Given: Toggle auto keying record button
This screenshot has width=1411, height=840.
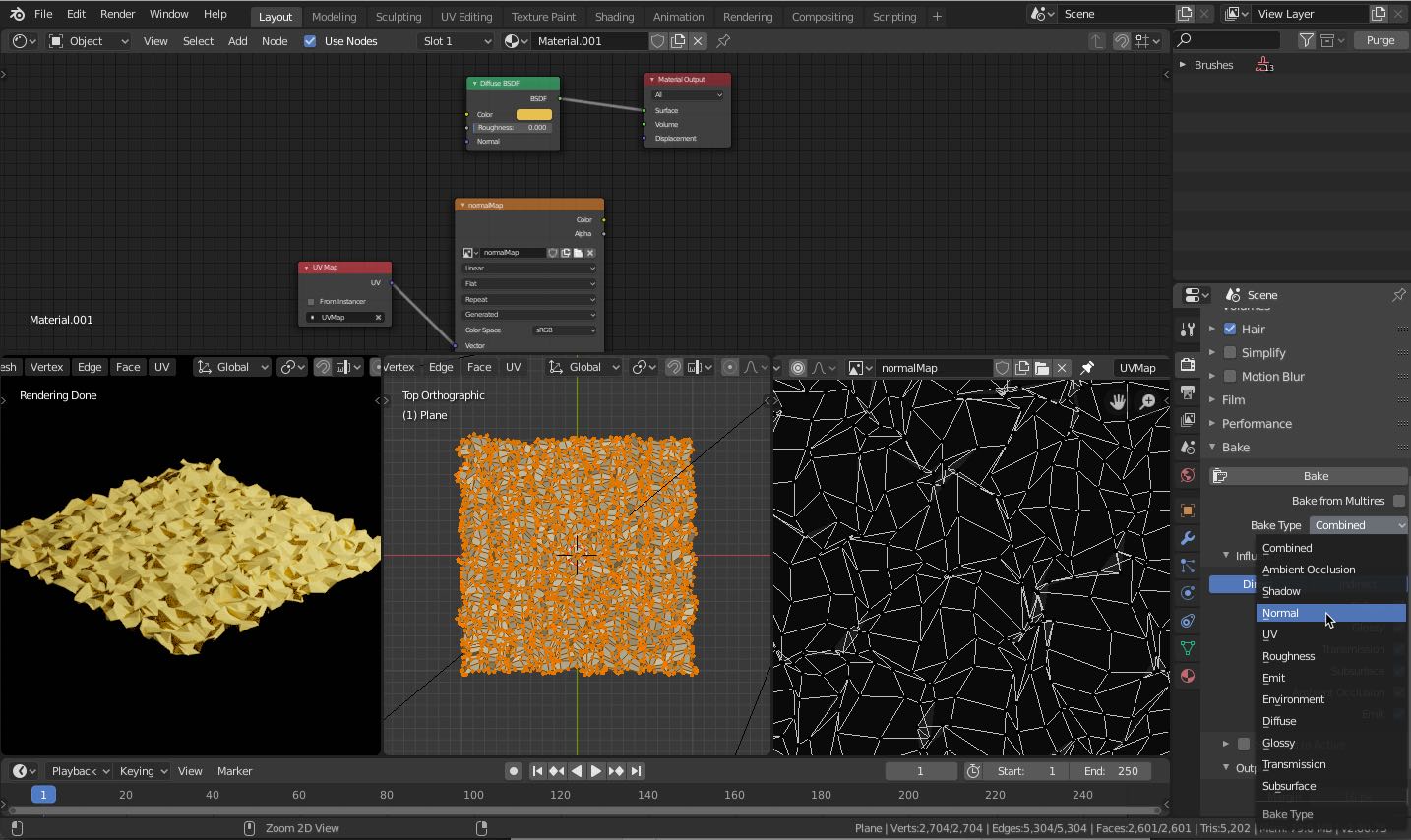Looking at the screenshot, I should coord(513,771).
